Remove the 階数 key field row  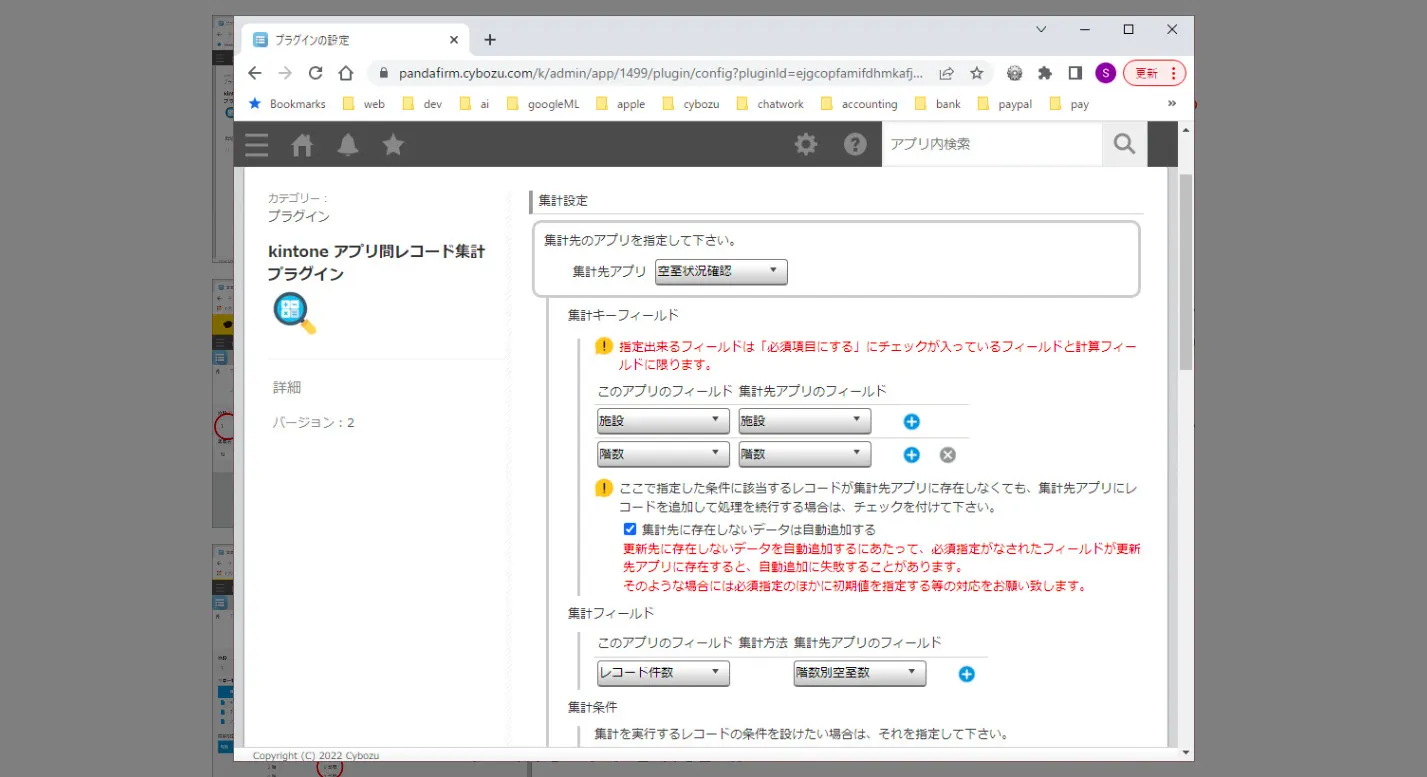click(948, 455)
